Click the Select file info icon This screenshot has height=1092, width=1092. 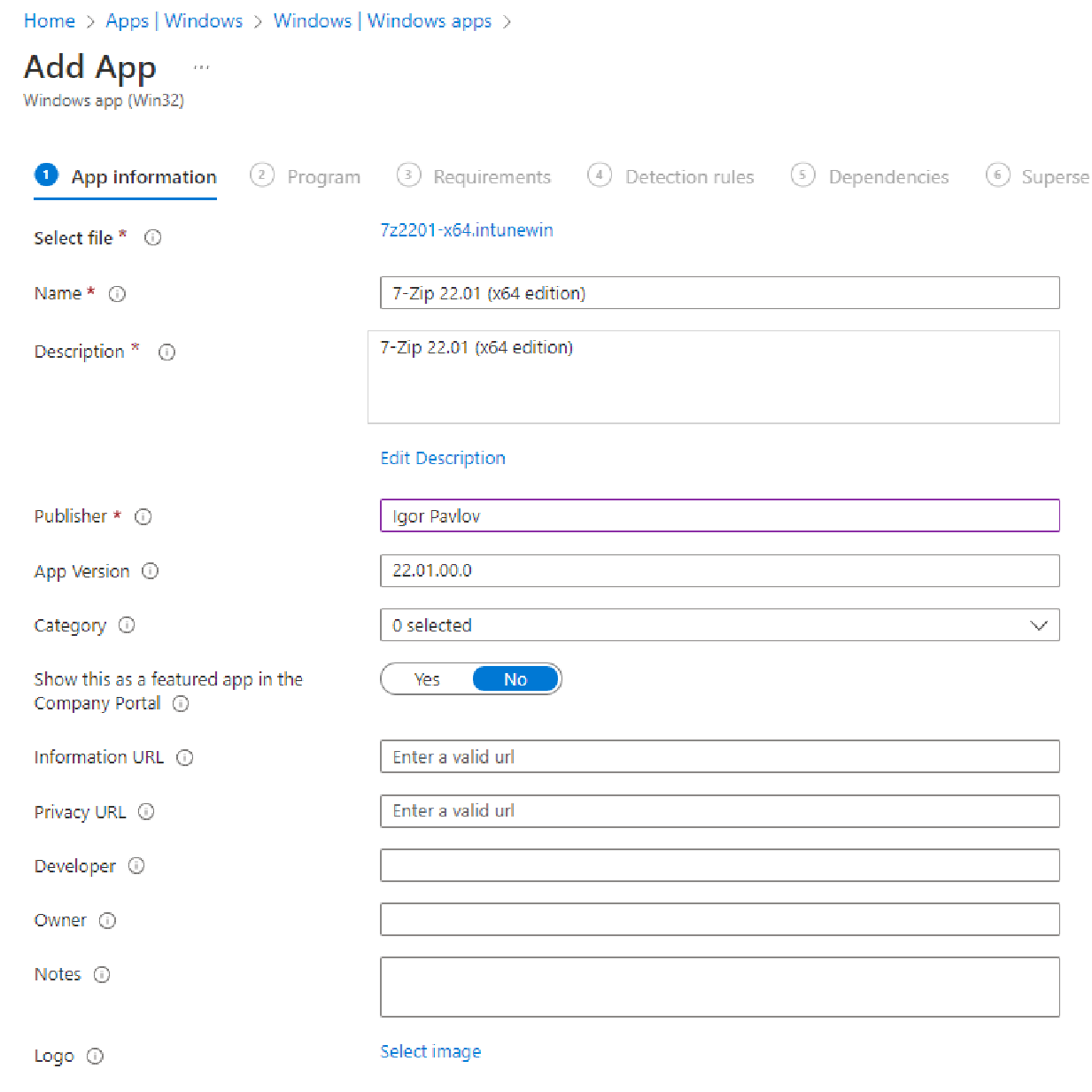[x=152, y=237]
